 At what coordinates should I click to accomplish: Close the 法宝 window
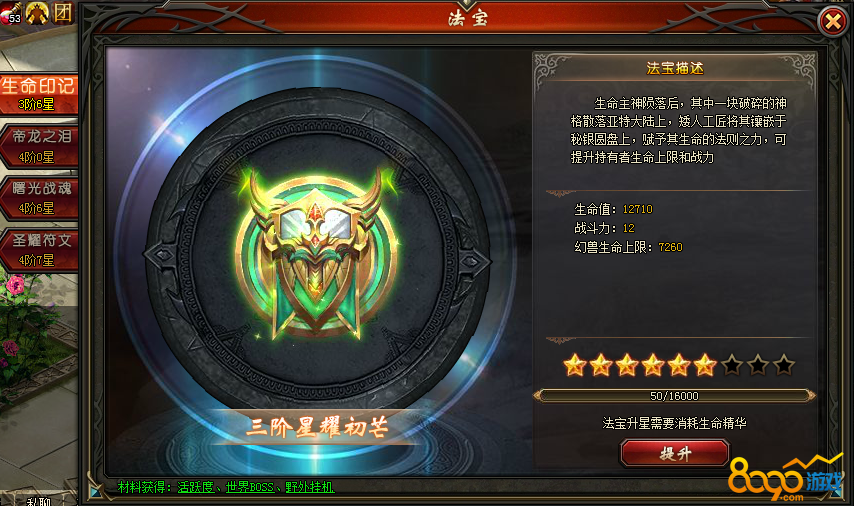point(833,21)
